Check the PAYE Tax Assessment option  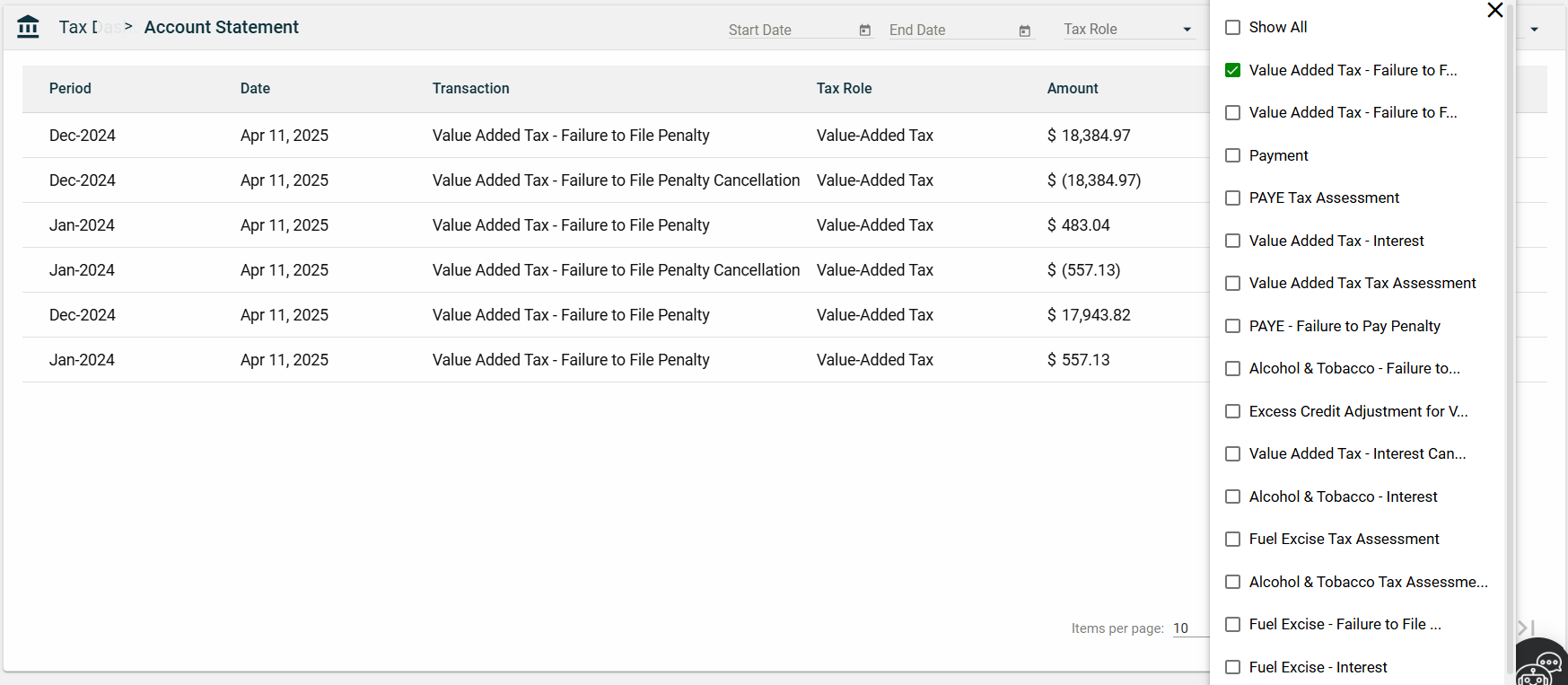(x=1233, y=198)
